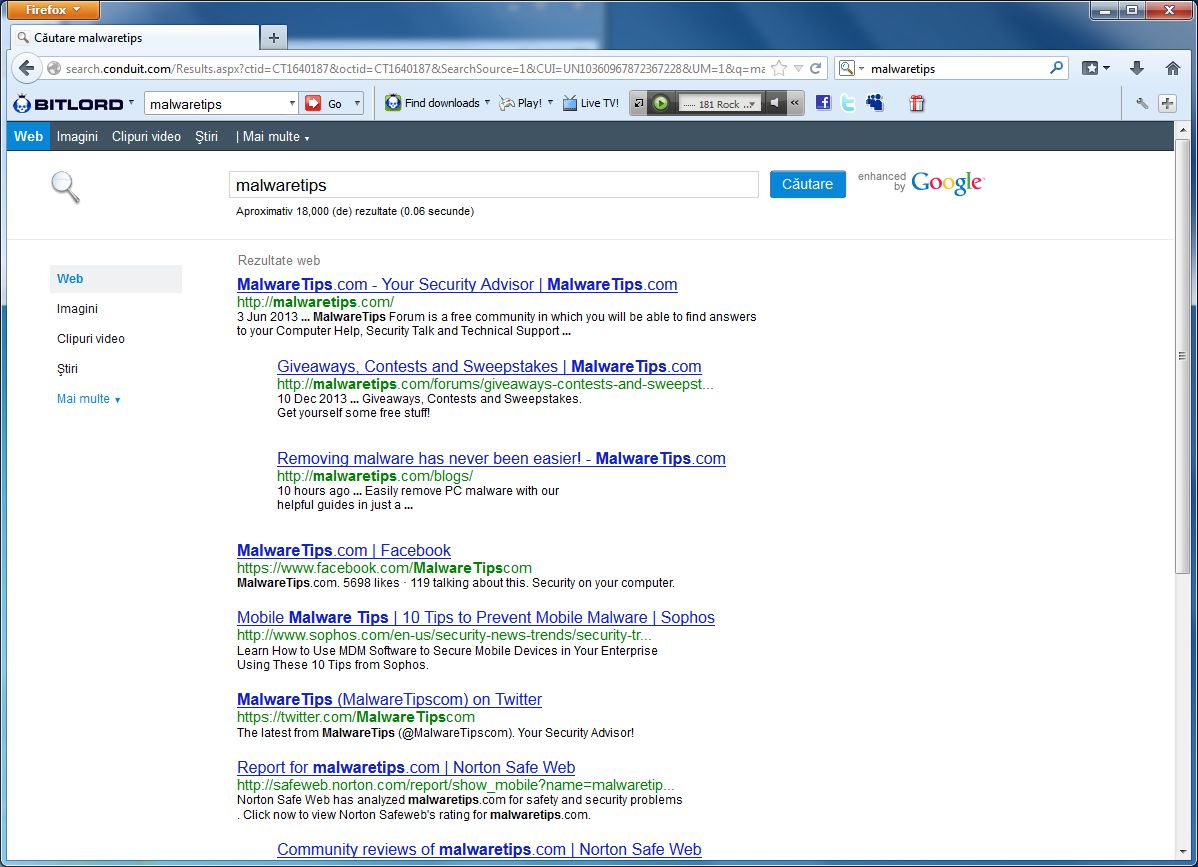Select the Web tab in top dark bar

click(x=28, y=137)
